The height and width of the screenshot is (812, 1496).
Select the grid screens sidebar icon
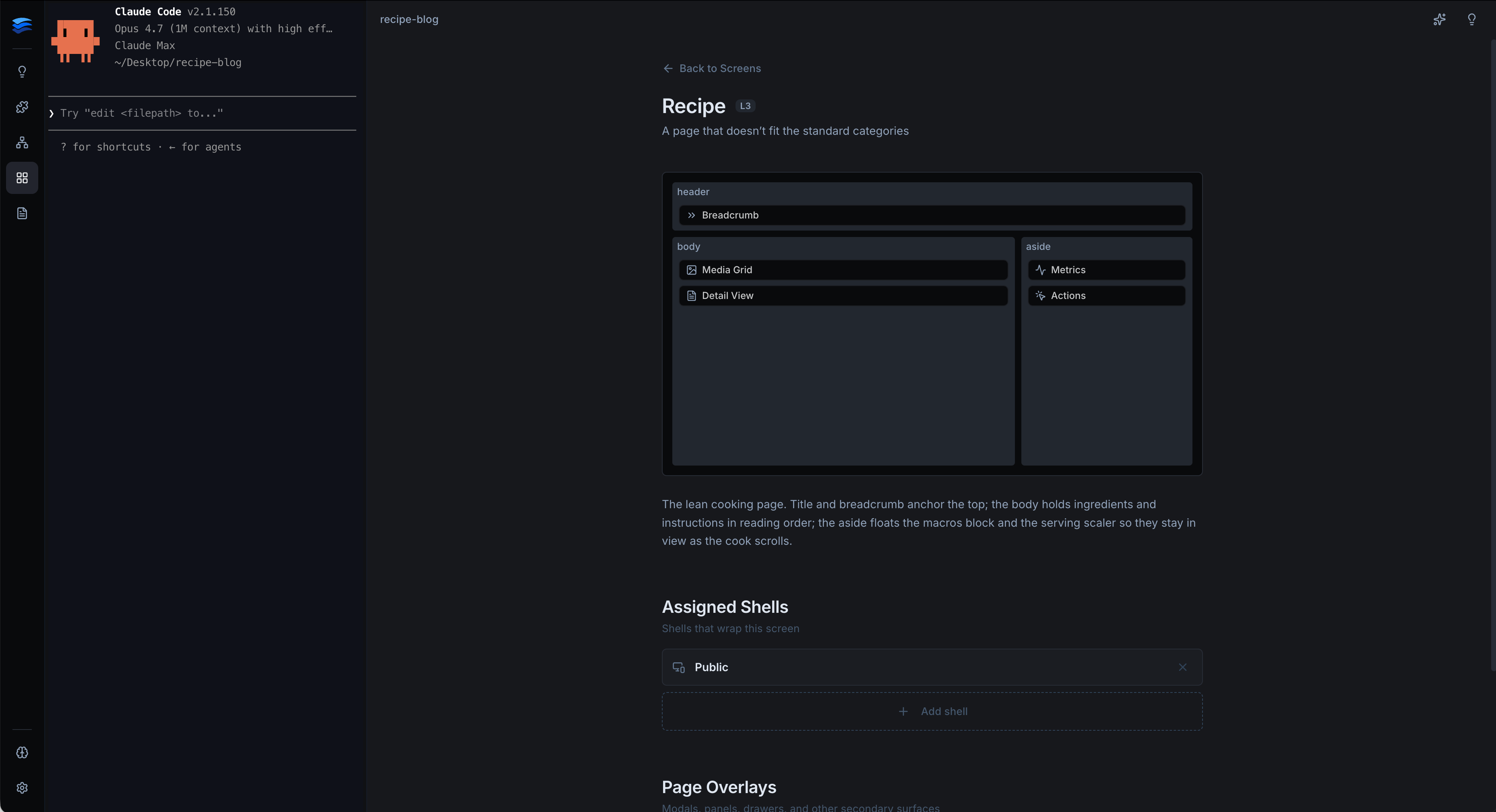[x=22, y=177]
